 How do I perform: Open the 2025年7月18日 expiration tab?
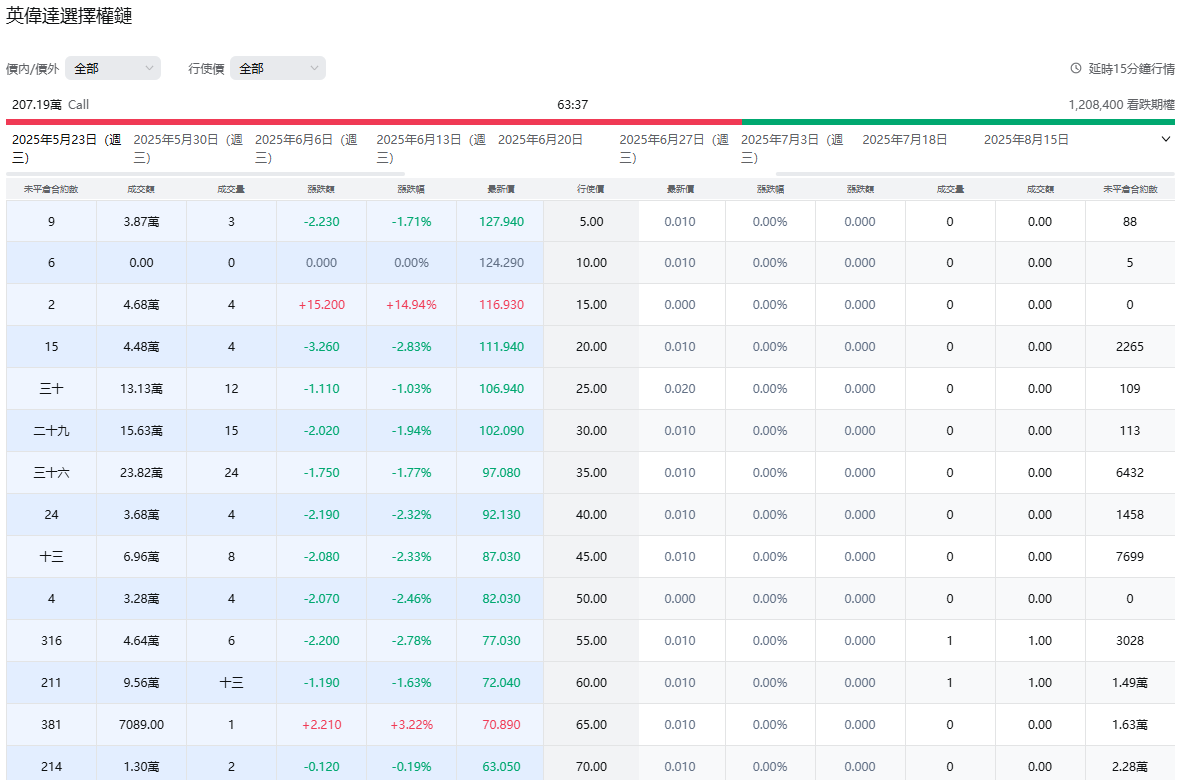click(905, 140)
